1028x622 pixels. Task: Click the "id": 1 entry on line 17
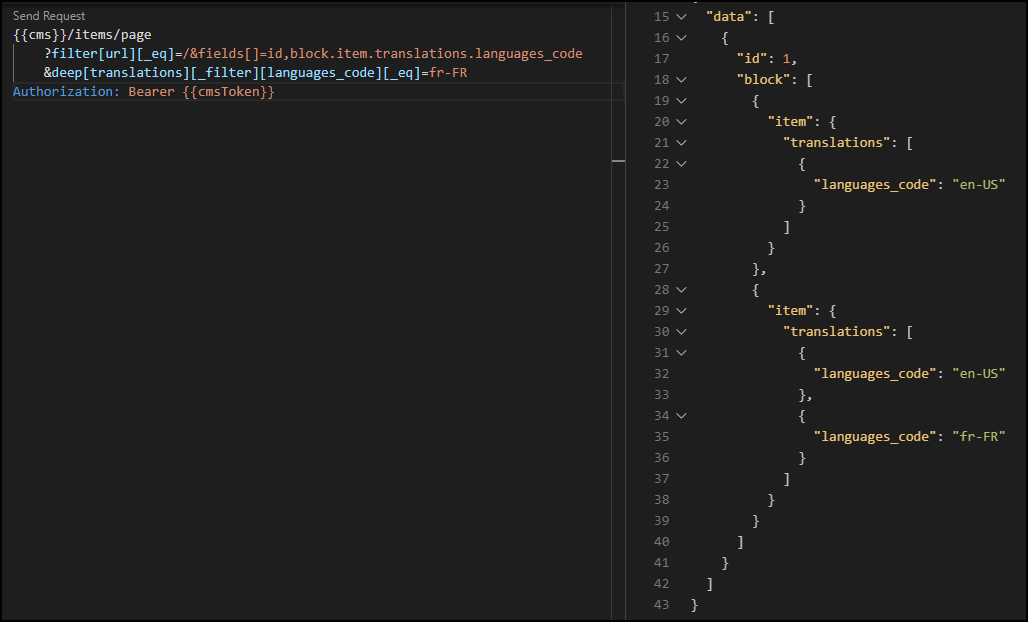pos(766,59)
